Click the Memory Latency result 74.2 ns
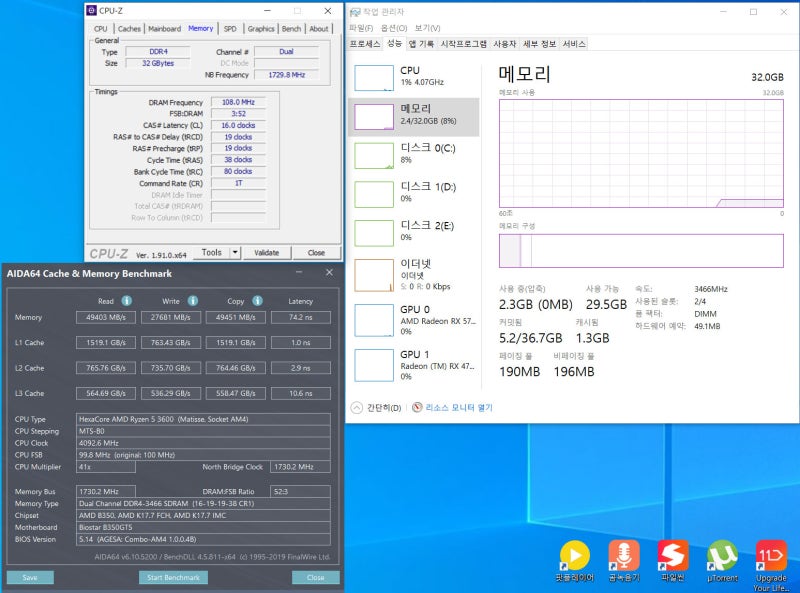This screenshot has width=800, height=593. tap(301, 317)
